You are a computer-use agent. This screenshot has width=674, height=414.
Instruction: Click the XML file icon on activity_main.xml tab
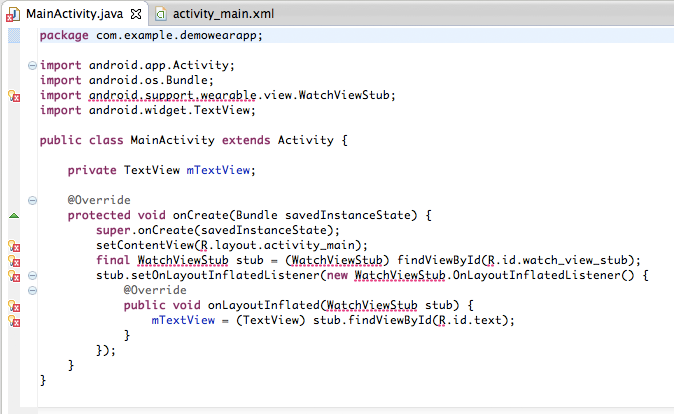coord(161,14)
